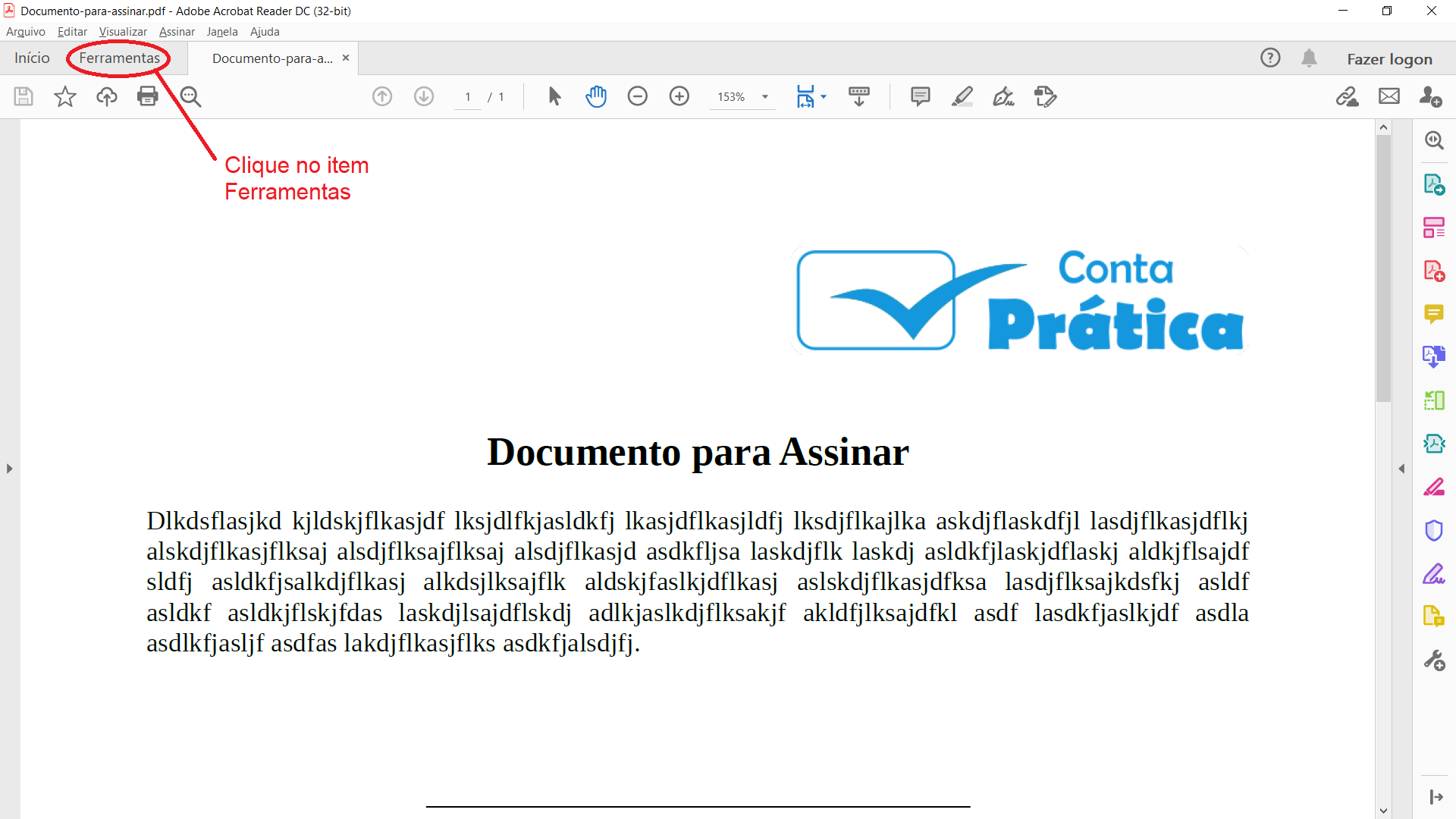Open the Fill and Sign pen icon

[x=1004, y=96]
